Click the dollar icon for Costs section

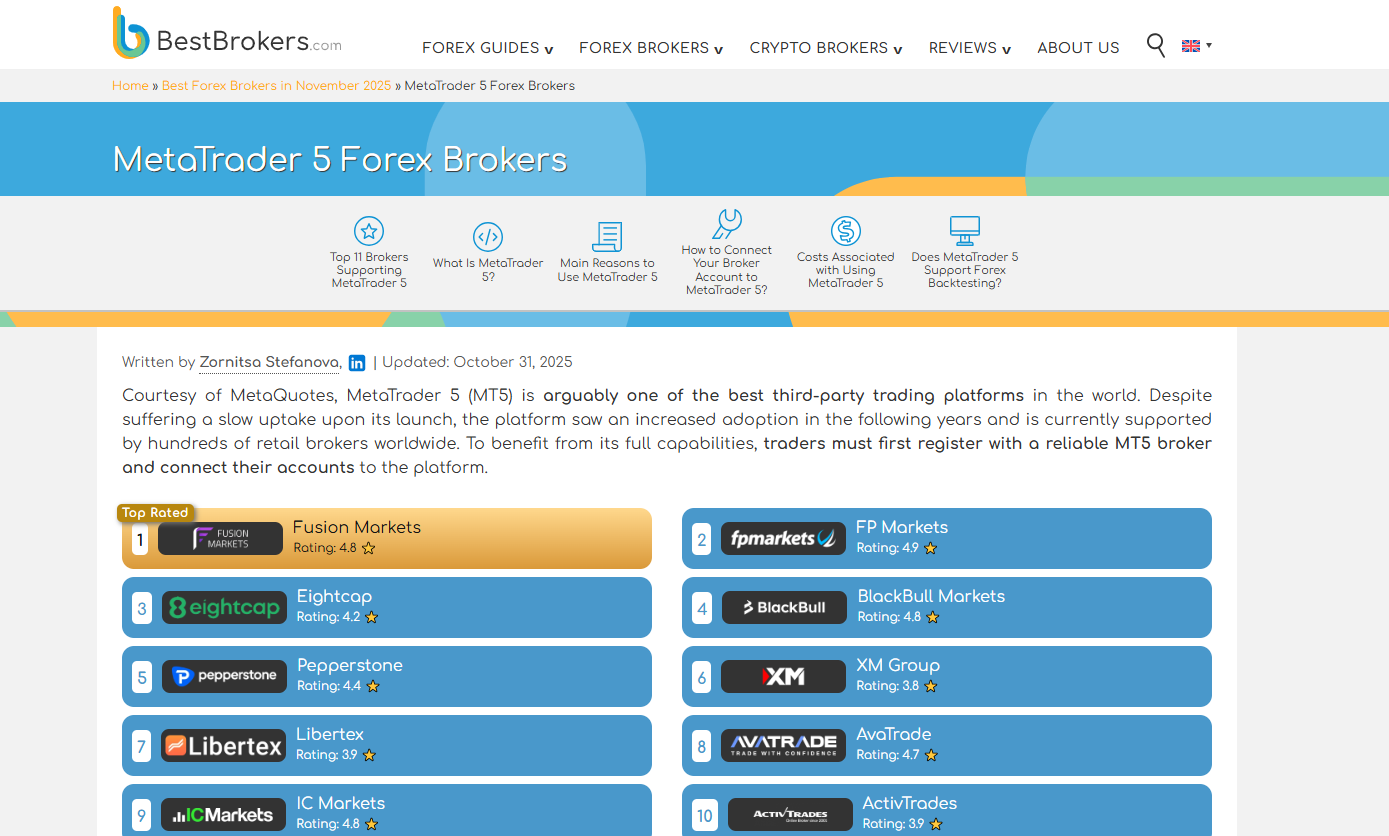point(845,232)
